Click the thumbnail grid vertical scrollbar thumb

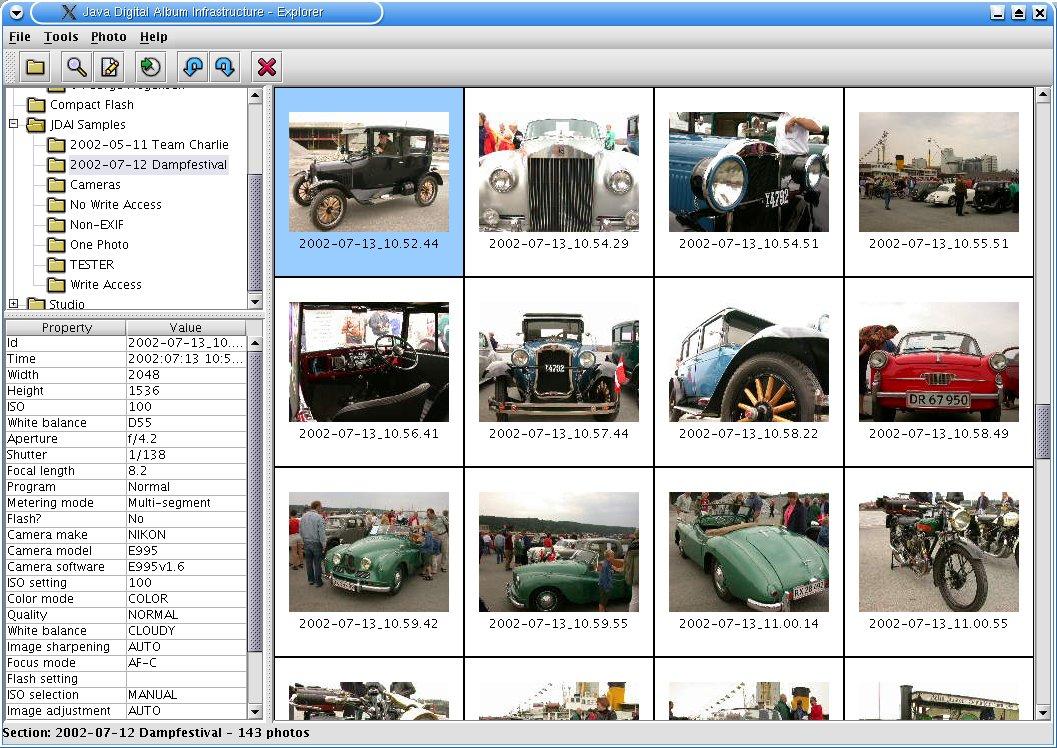[1043, 431]
